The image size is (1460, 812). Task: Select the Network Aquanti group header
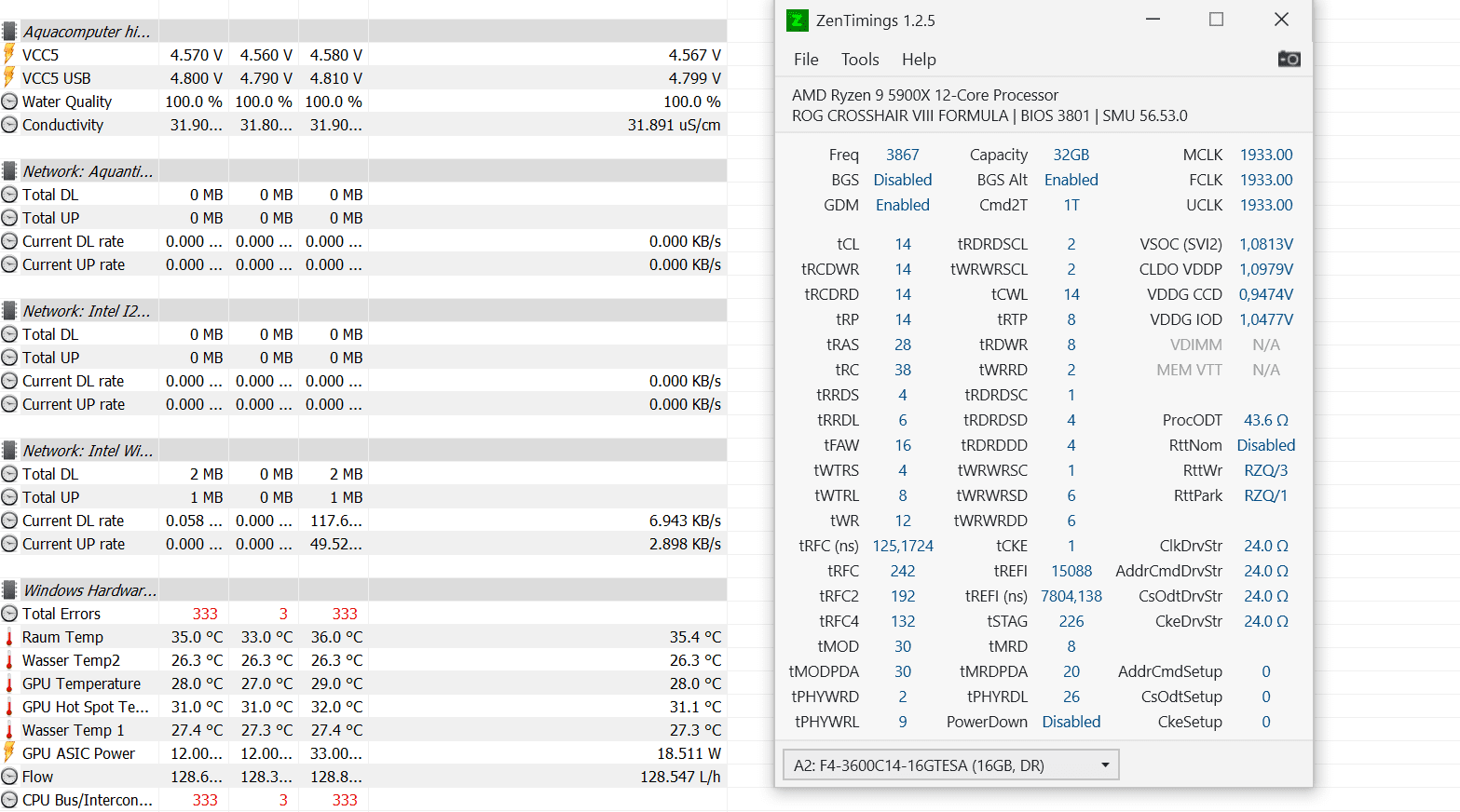pos(363,171)
